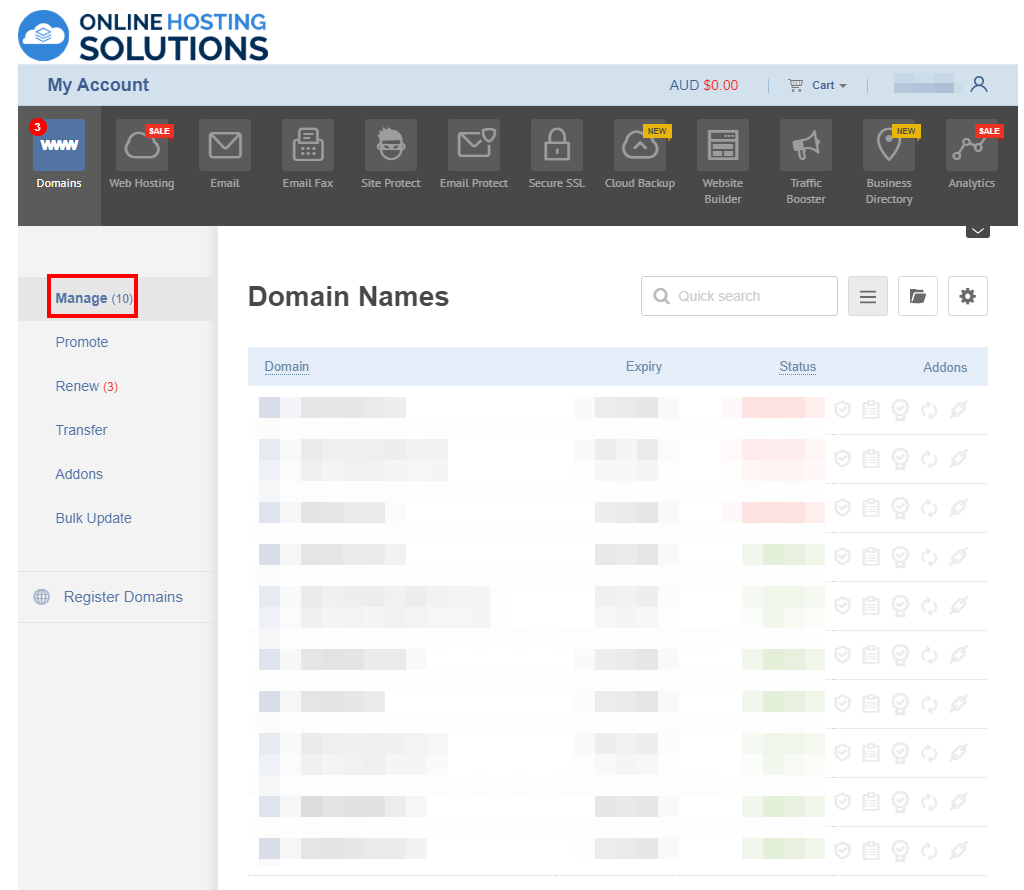Click the Register Domains link

click(x=123, y=597)
